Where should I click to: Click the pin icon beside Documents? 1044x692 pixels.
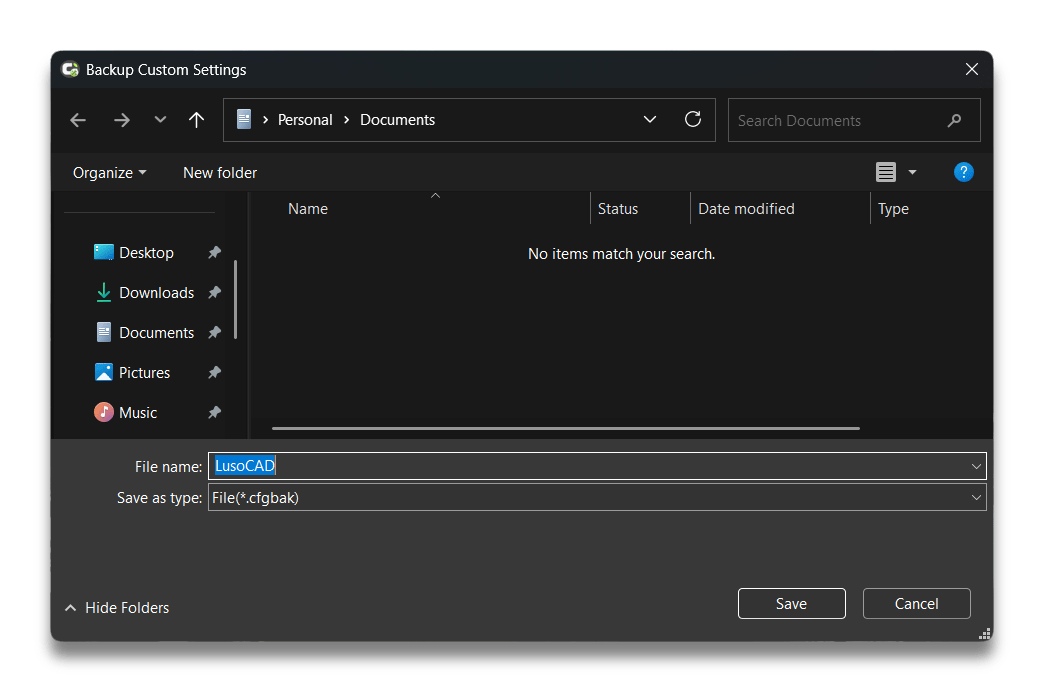click(x=214, y=333)
